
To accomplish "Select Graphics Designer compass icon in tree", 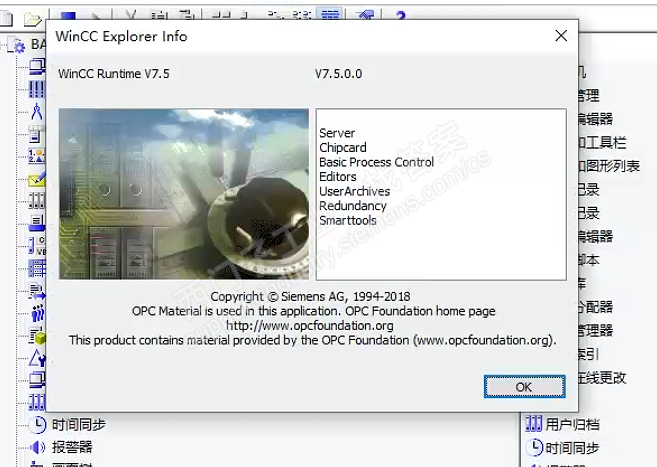I will (x=37, y=111).
